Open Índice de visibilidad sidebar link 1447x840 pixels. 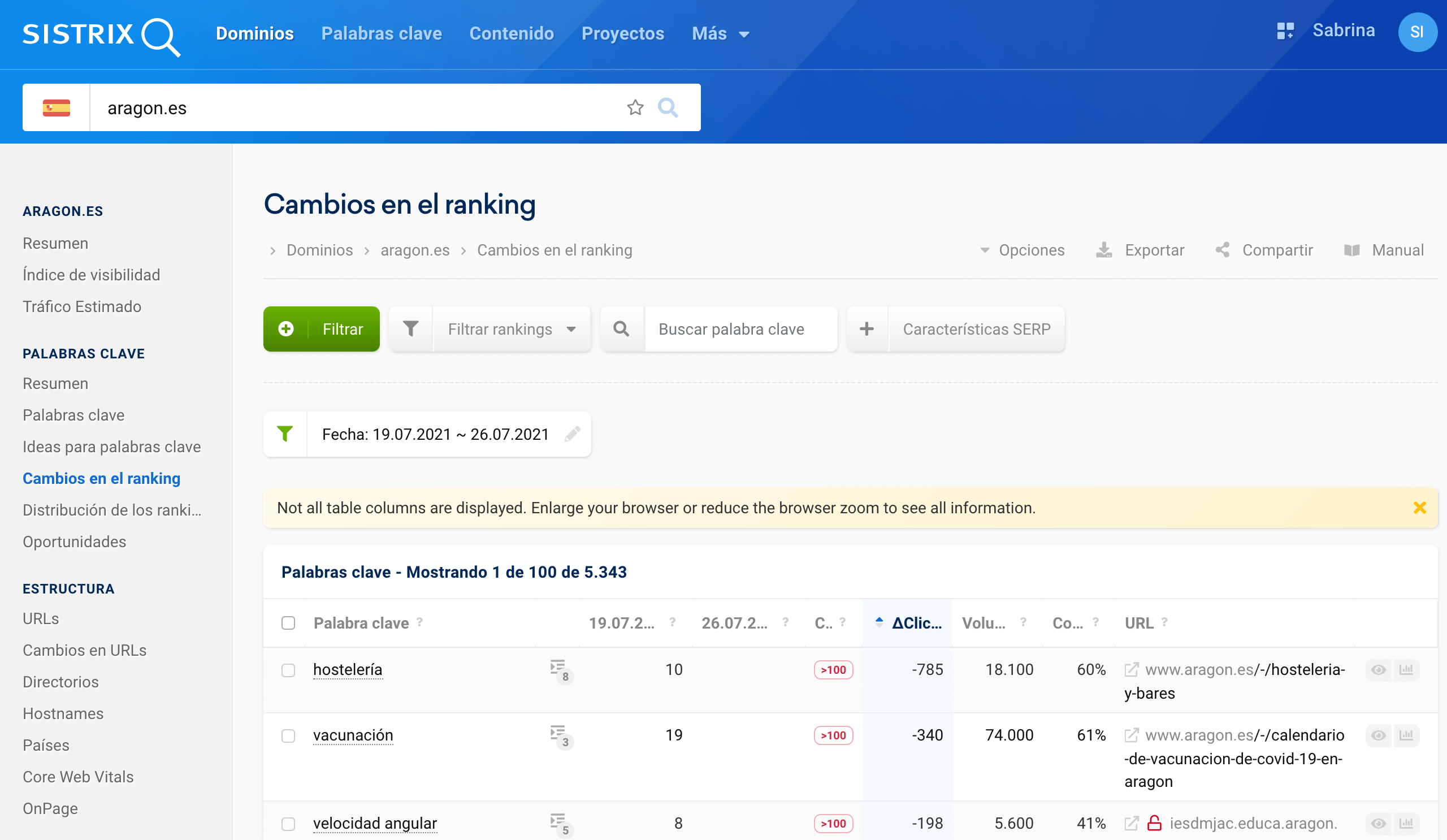coord(92,275)
